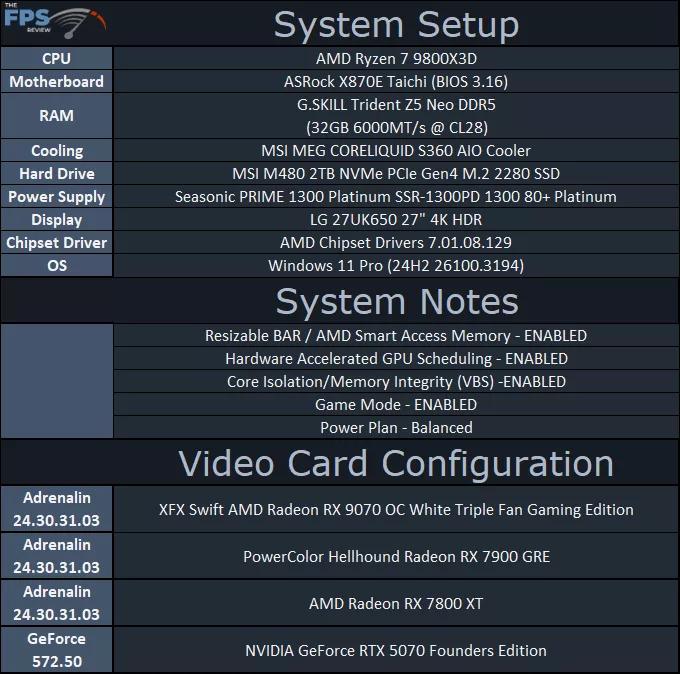Click 'Resizable BAR / AMD Smart Access Memory' row
This screenshot has height=674, width=680.
coord(396,336)
